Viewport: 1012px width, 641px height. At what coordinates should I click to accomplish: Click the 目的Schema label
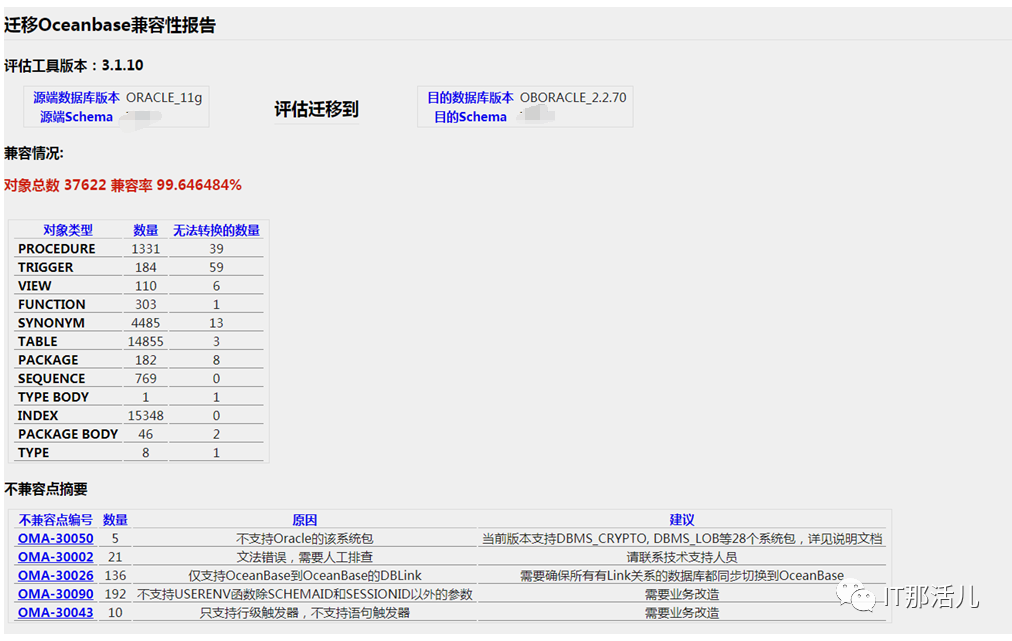471,117
